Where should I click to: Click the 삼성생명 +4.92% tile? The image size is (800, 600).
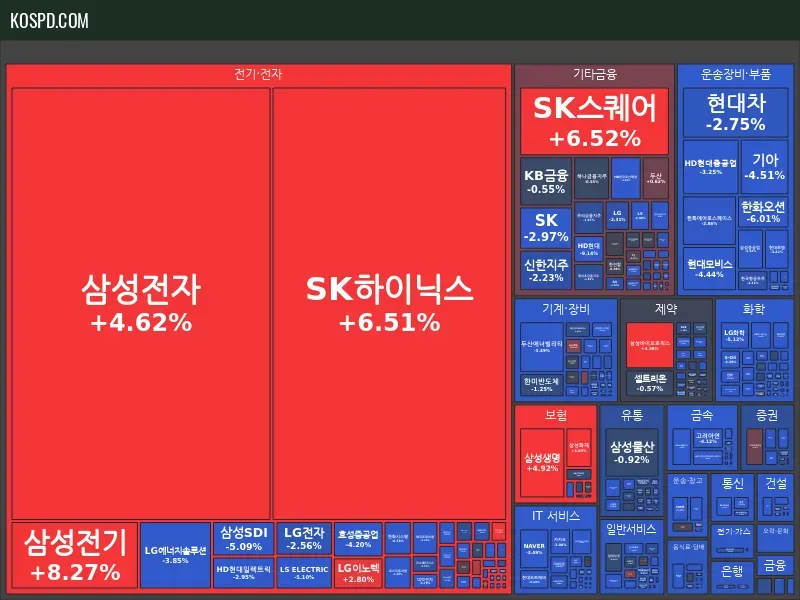coord(542,462)
